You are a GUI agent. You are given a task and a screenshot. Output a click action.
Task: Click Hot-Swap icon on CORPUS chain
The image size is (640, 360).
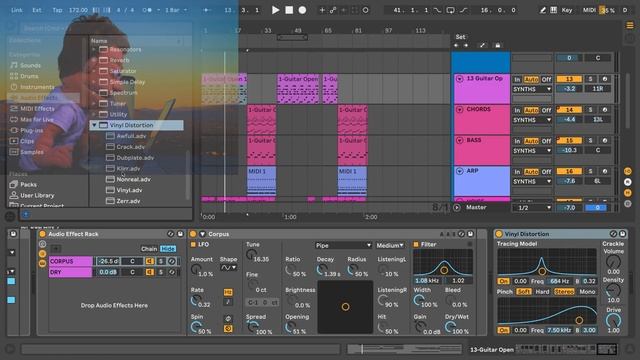[x=172, y=261]
